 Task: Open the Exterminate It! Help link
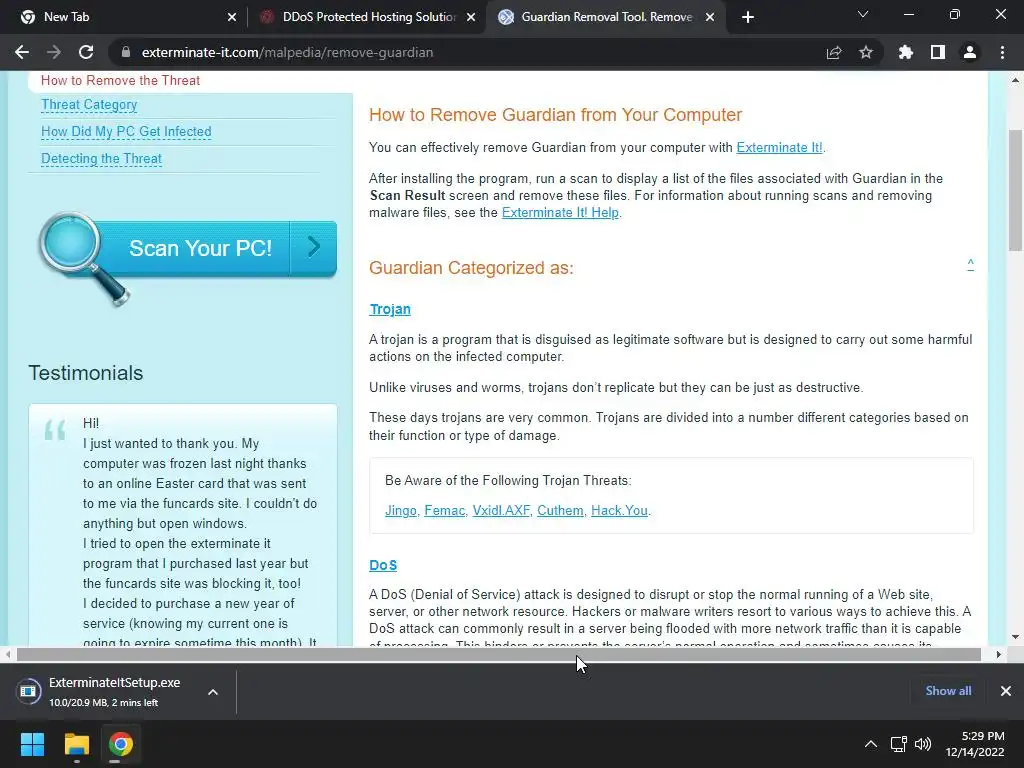[x=560, y=213]
